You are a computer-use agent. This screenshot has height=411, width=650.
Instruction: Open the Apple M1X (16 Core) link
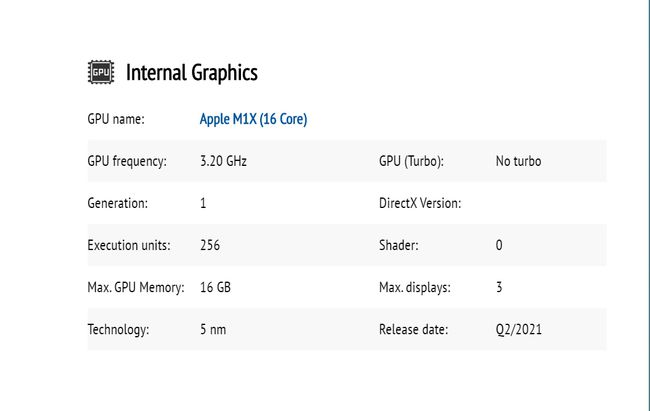tap(254, 119)
